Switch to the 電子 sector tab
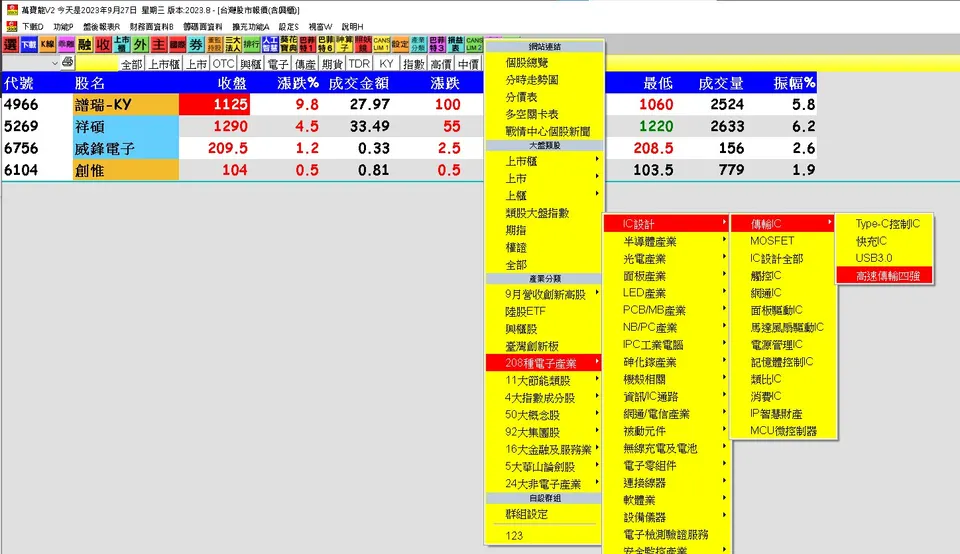The width and height of the screenshot is (960, 554). coord(277,64)
